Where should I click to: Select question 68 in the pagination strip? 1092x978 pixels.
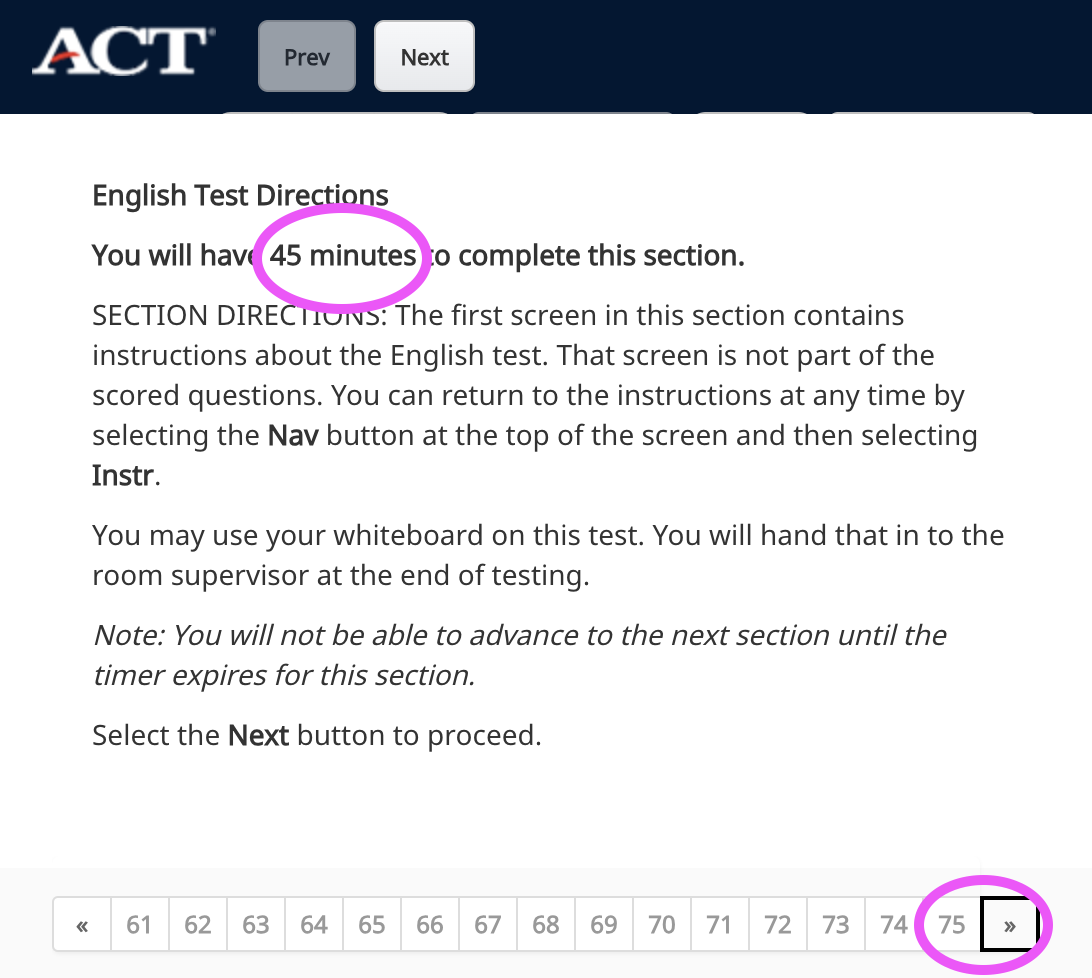545,924
